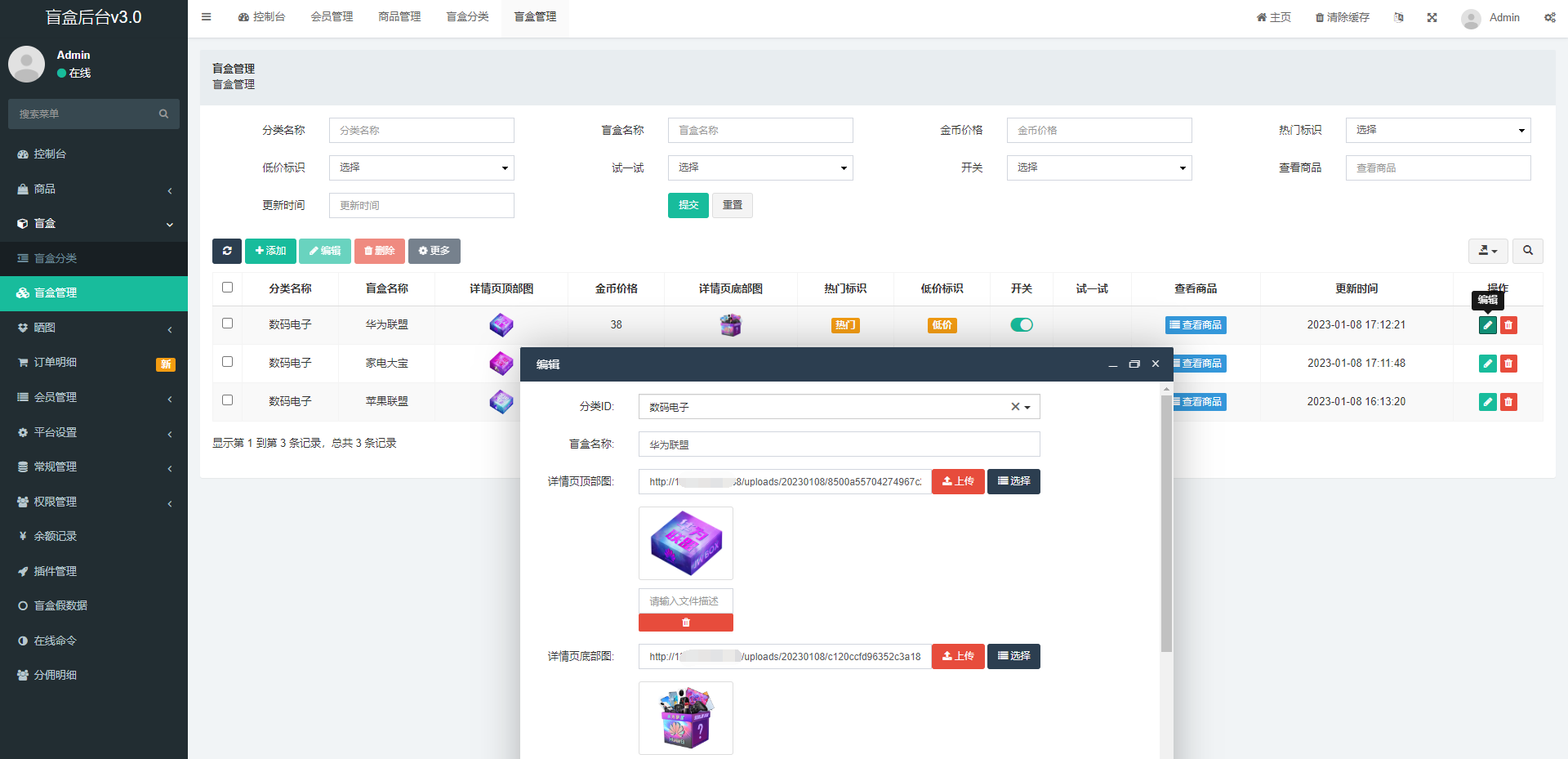
Task: Click the table search magnifier icon
Action: tap(1527, 251)
